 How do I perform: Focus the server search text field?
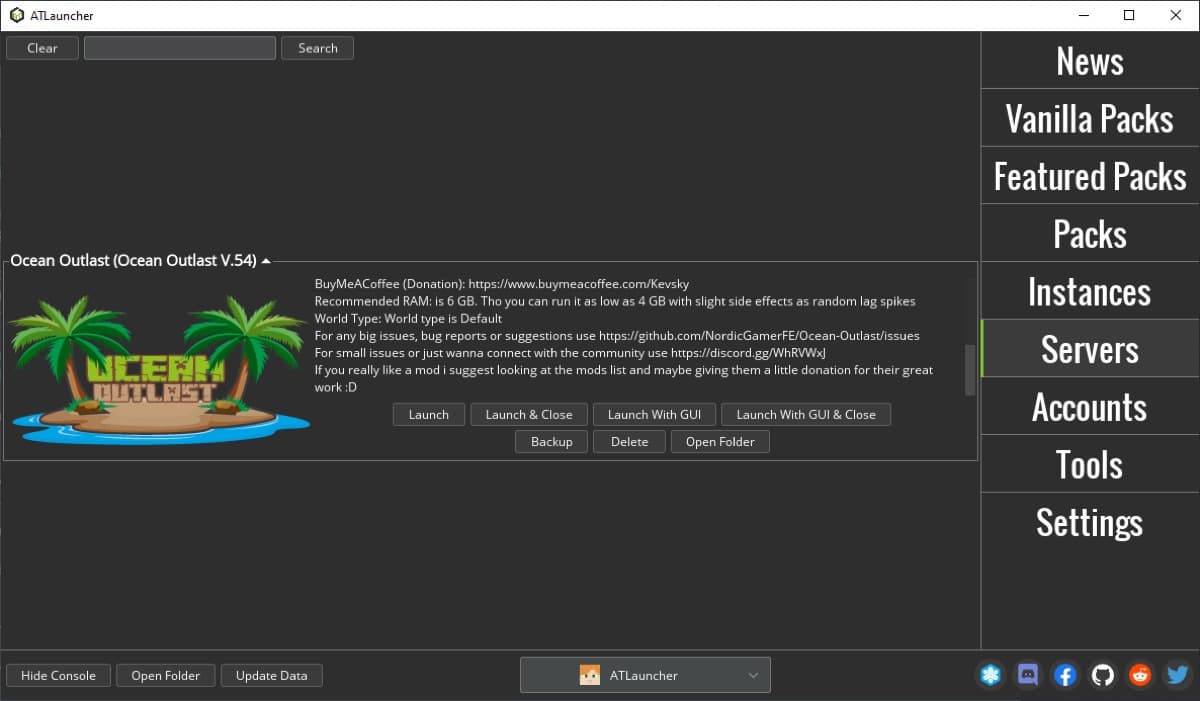180,48
